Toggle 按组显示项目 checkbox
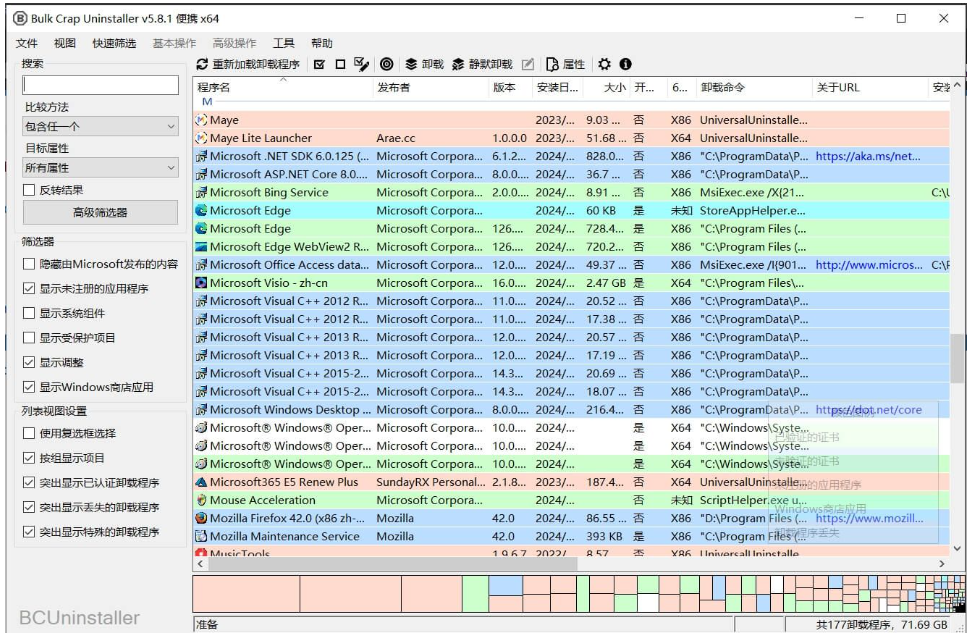This screenshot has width=974, height=635. (x=29, y=458)
